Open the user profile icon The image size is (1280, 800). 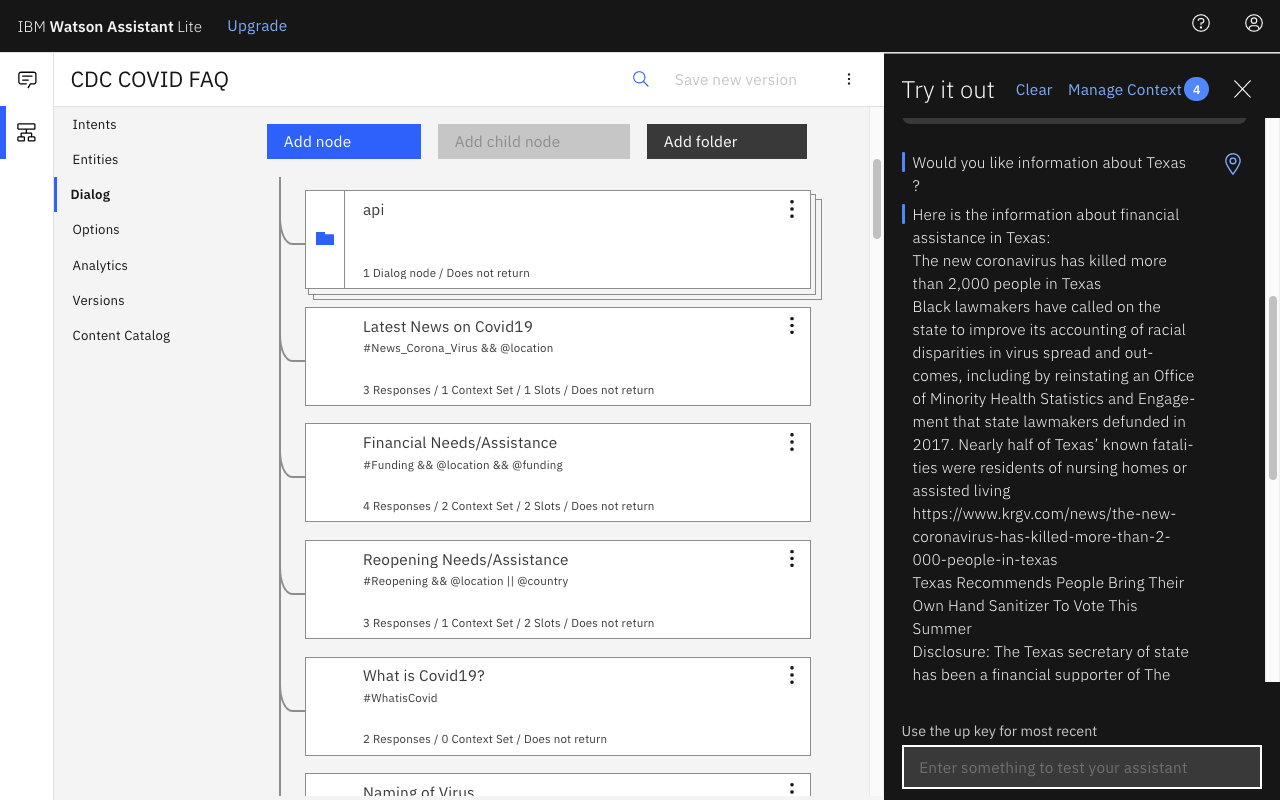pos(1254,23)
